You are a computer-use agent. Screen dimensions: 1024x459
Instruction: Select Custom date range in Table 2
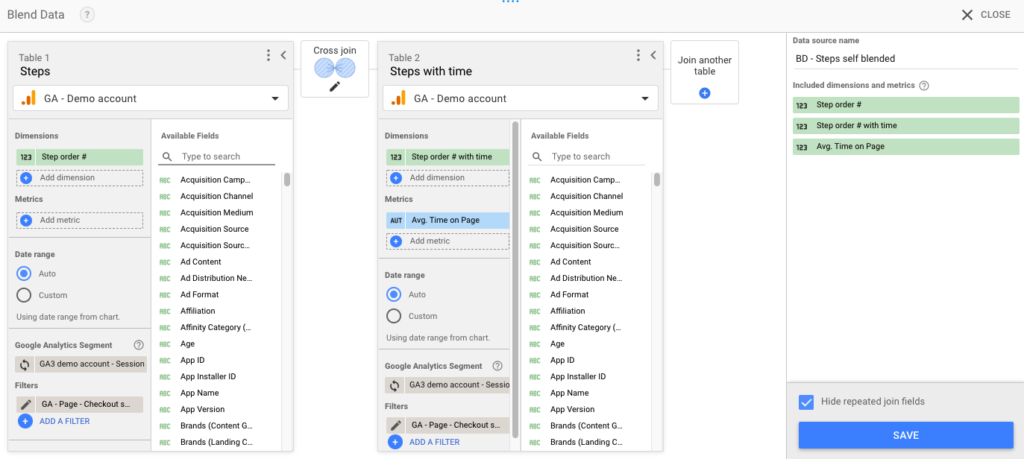pyautogui.click(x=394, y=316)
